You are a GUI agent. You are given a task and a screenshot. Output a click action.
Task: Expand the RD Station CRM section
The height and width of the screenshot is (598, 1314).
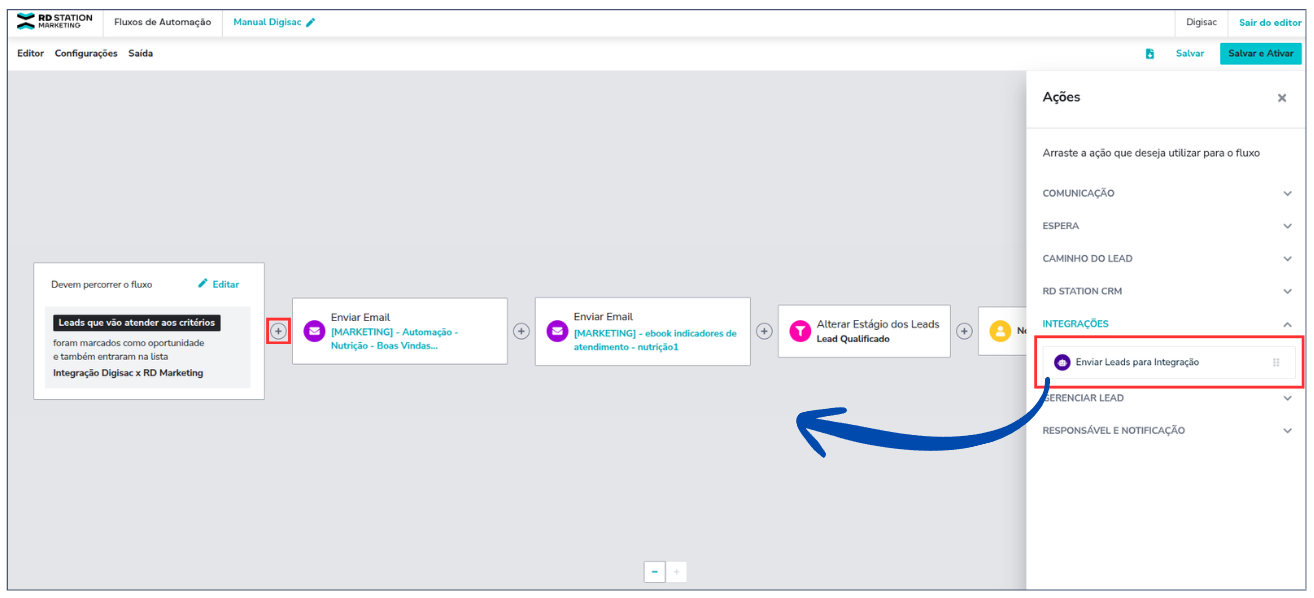[1287, 291]
